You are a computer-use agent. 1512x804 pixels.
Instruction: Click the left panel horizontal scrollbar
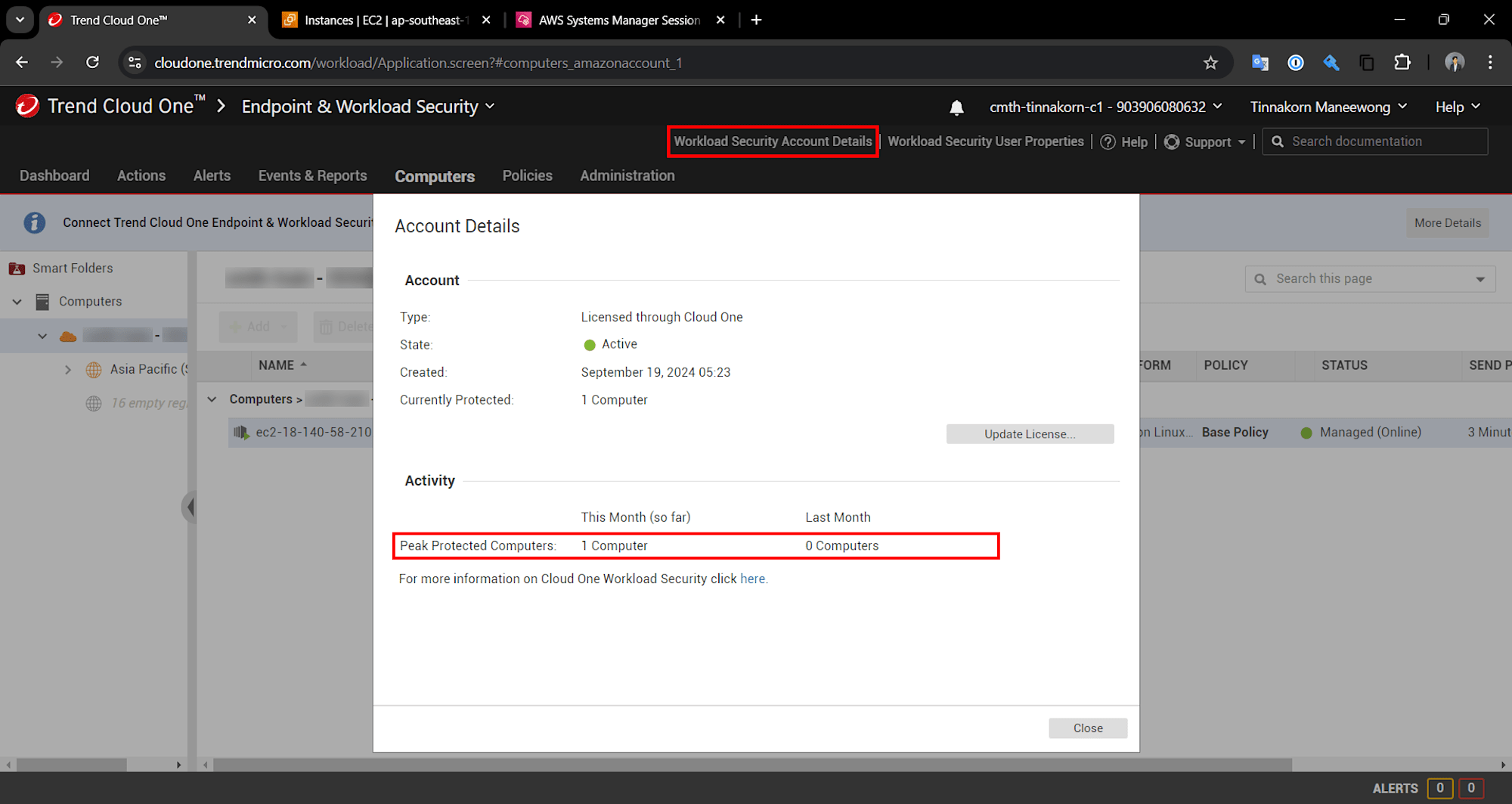click(72, 765)
